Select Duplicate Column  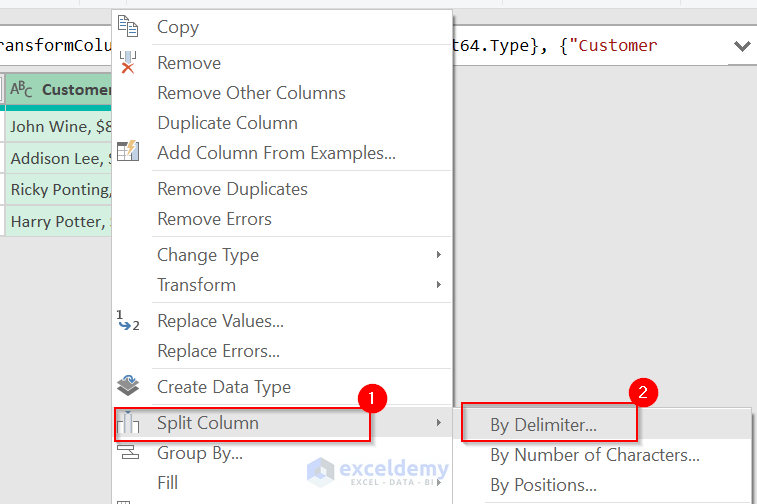[x=227, y=123]
